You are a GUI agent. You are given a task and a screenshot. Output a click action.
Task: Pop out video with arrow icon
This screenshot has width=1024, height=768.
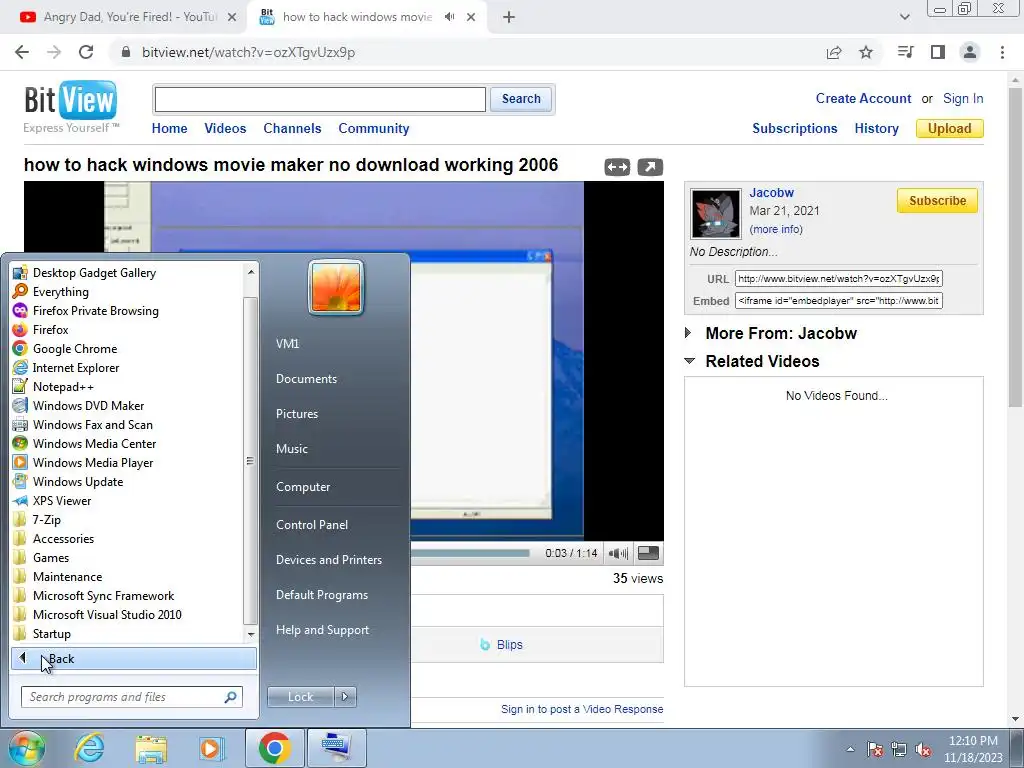point(650,167)
